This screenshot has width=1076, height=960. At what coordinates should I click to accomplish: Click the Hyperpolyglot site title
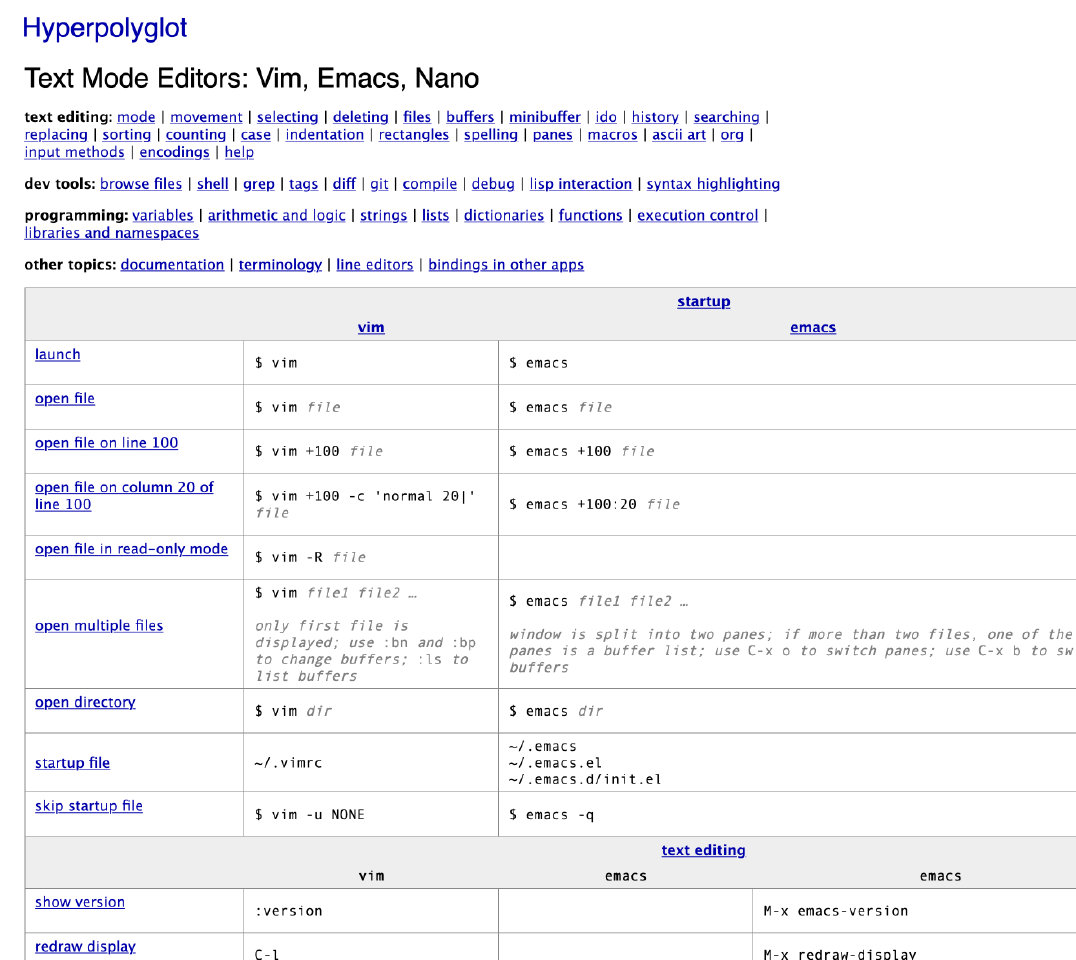coord(105,28)
